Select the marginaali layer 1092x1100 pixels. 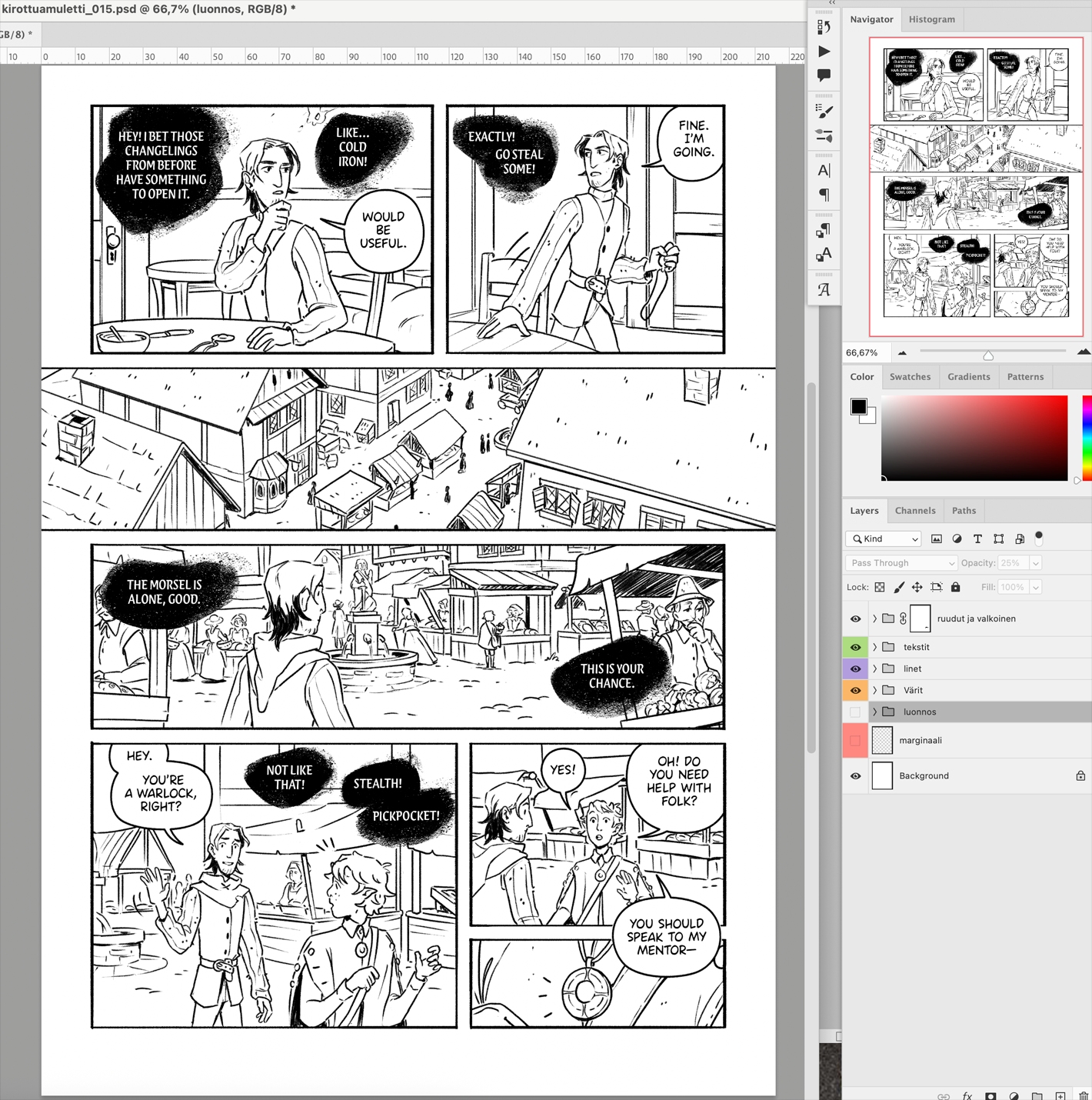[x=921, y=741]
